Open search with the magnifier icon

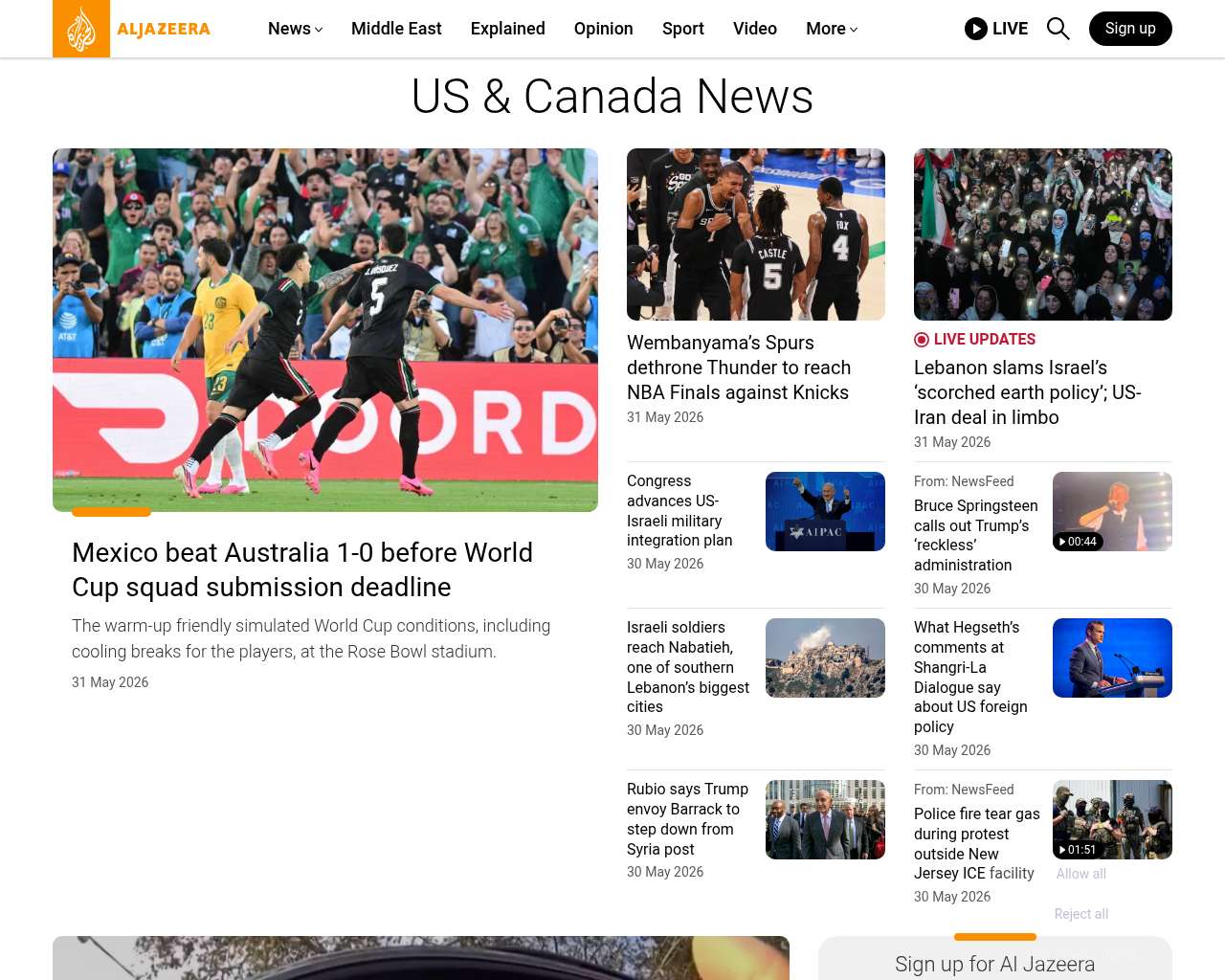[x=1058, y=29]
